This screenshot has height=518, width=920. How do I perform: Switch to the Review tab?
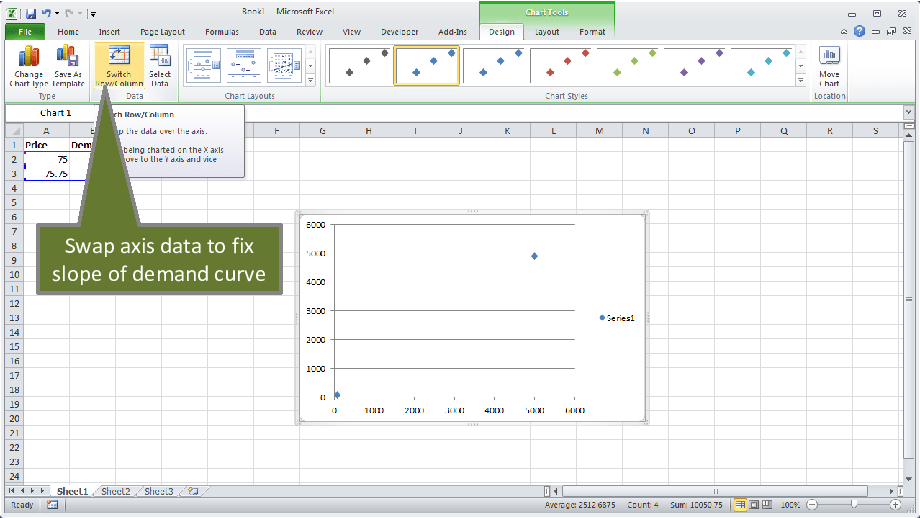tap(309, 32)
